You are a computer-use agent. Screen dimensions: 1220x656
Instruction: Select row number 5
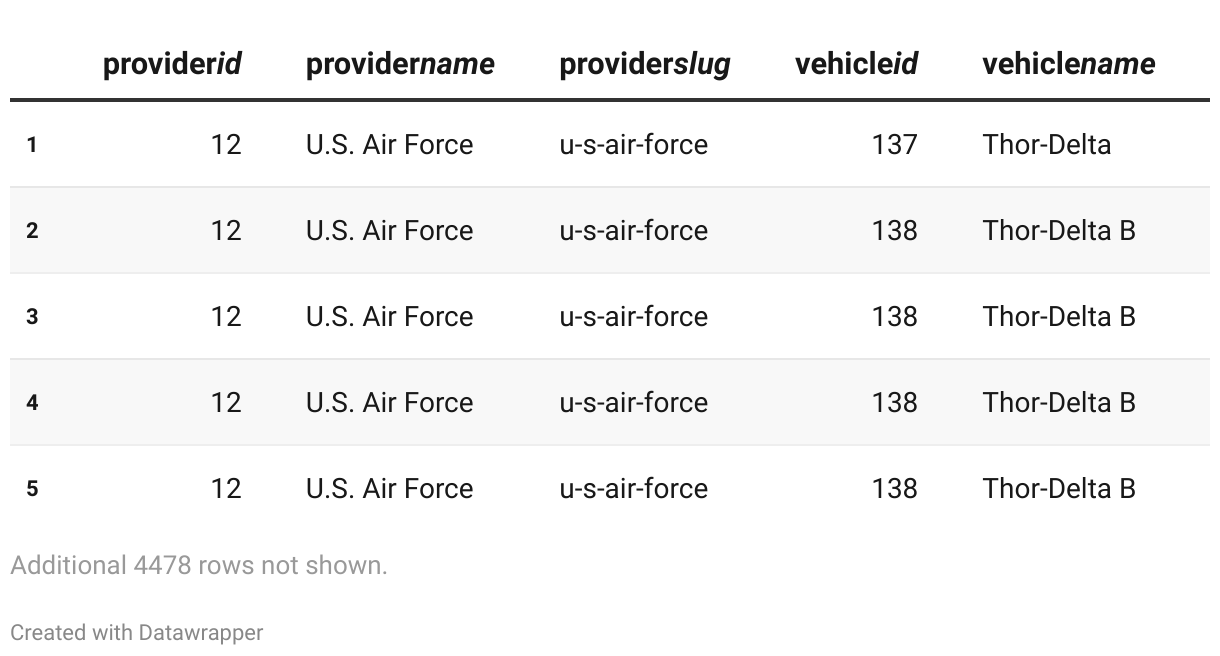[x=32, y=489]
